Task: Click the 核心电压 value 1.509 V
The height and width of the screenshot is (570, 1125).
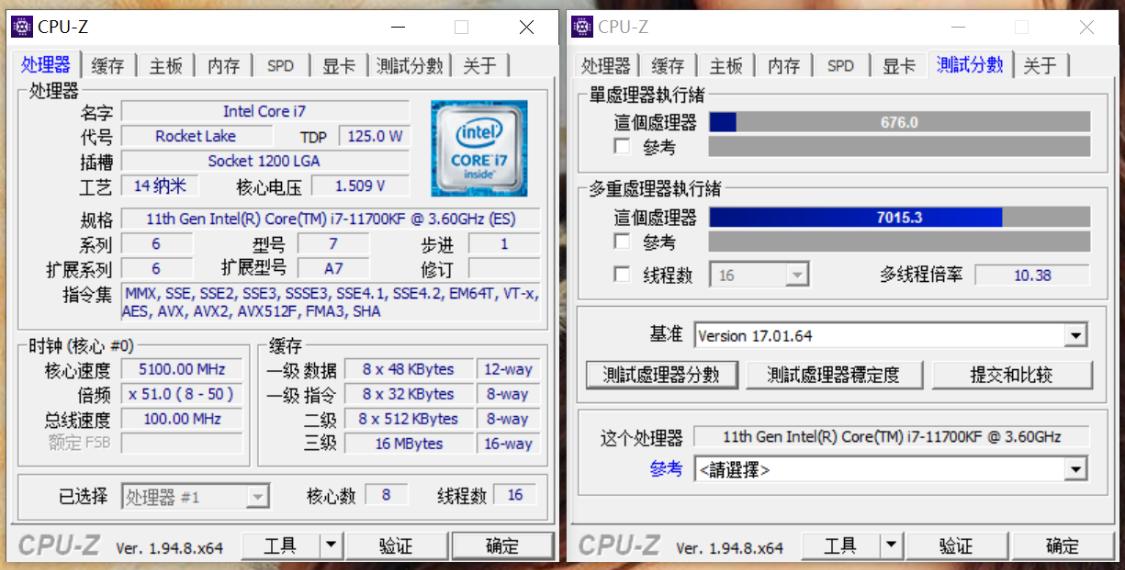Action: click(x=360, y=185)
